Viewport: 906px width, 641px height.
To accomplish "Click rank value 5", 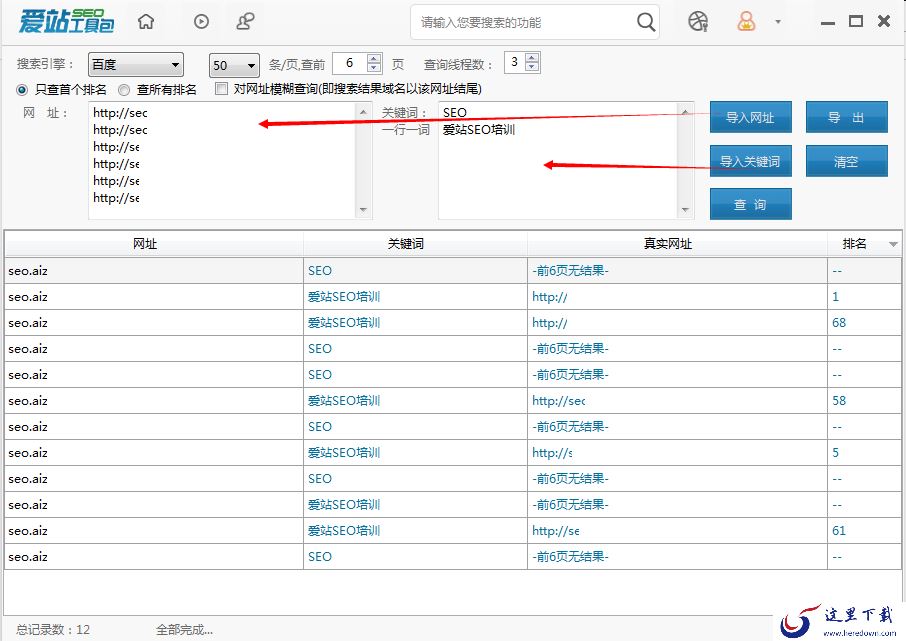I will [x=836, y=453].
